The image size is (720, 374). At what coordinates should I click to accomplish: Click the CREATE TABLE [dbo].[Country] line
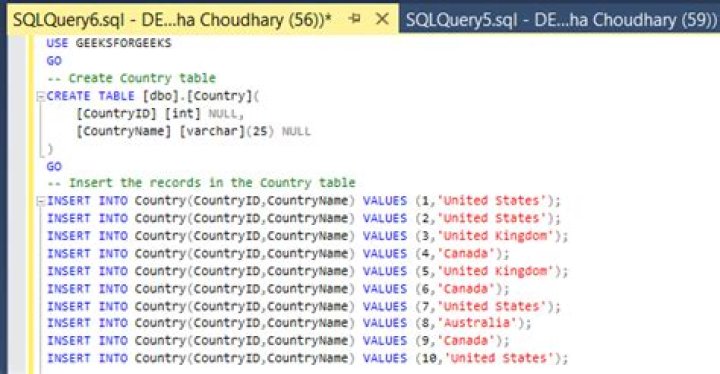coord(153,96)
